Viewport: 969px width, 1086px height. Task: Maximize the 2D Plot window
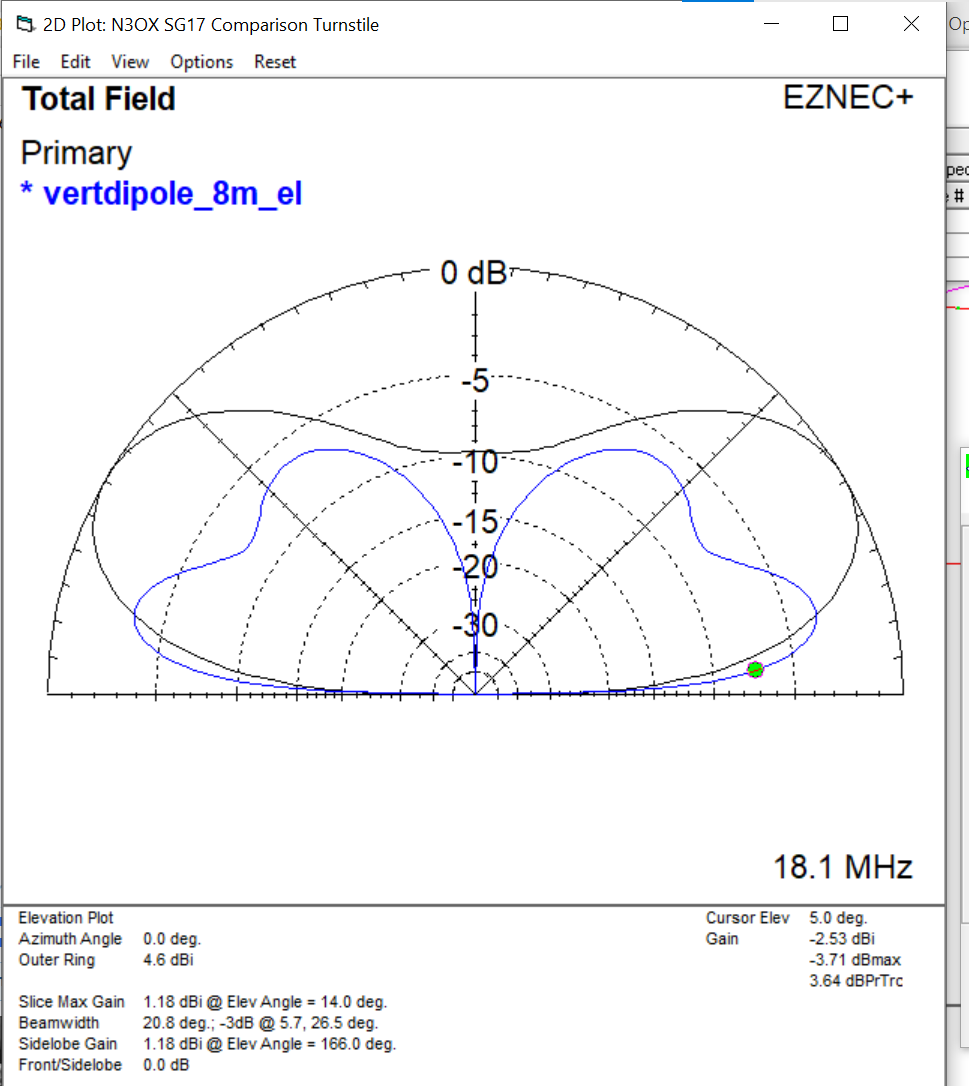point(840,25)
